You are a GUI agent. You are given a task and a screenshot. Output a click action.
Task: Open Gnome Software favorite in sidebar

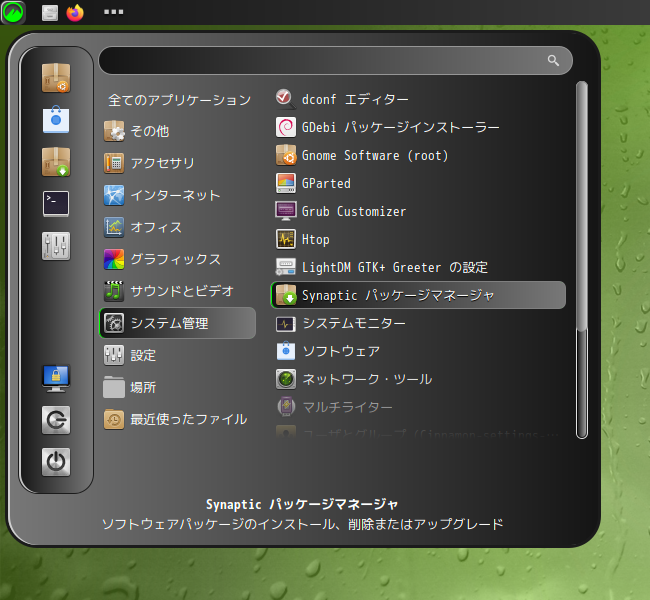(56, 78)
